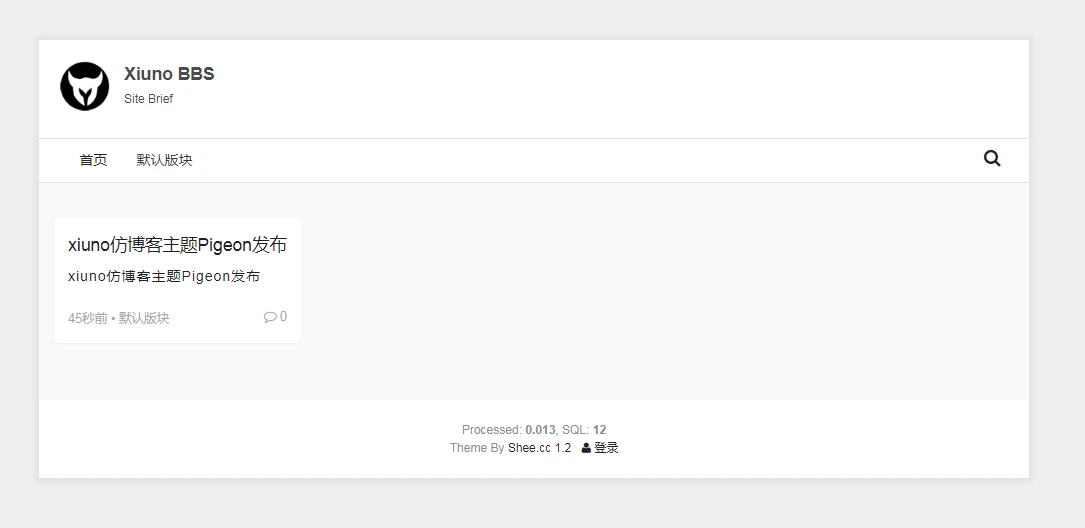The width and height of the screenshot is (1085, 528).
Task: Click the Processed label in the footer
Action: [491, 430]
